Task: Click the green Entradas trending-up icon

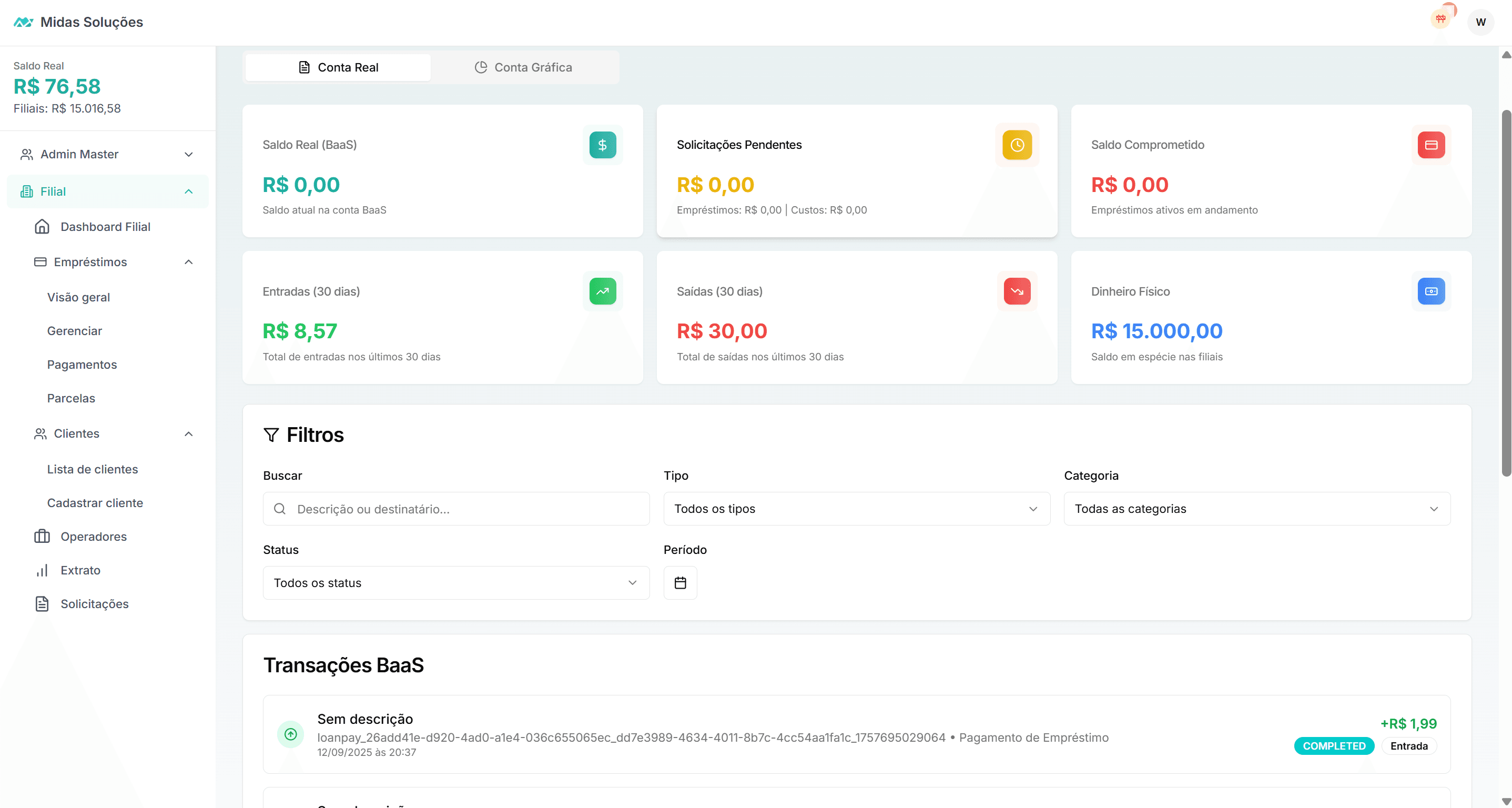Action: [602, 291]
